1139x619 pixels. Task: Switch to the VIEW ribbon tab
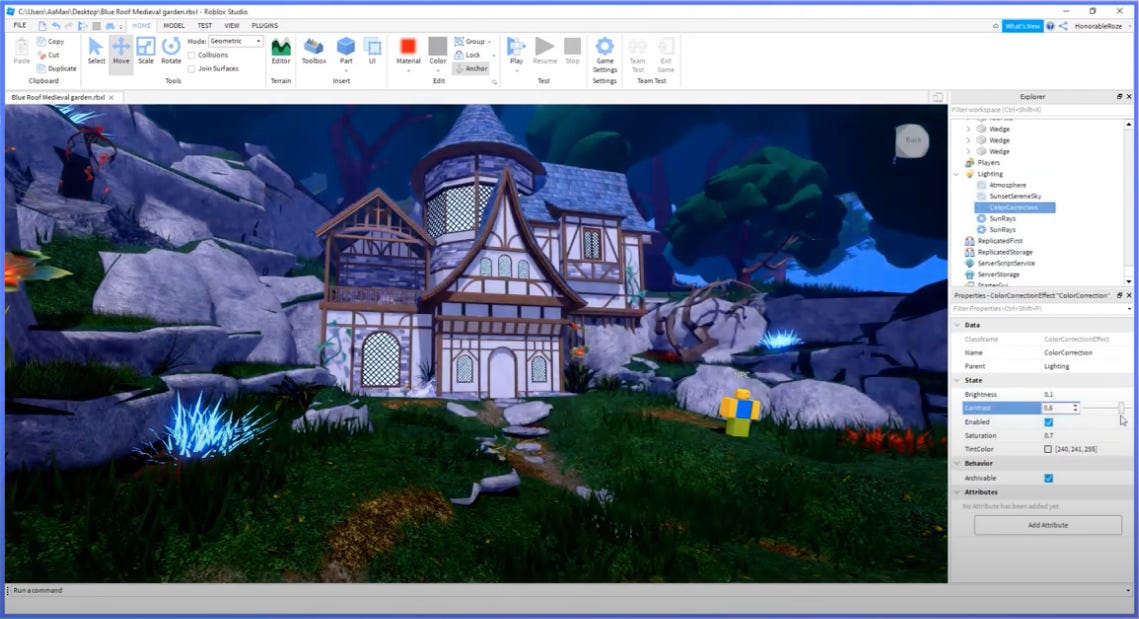(232, 25)
